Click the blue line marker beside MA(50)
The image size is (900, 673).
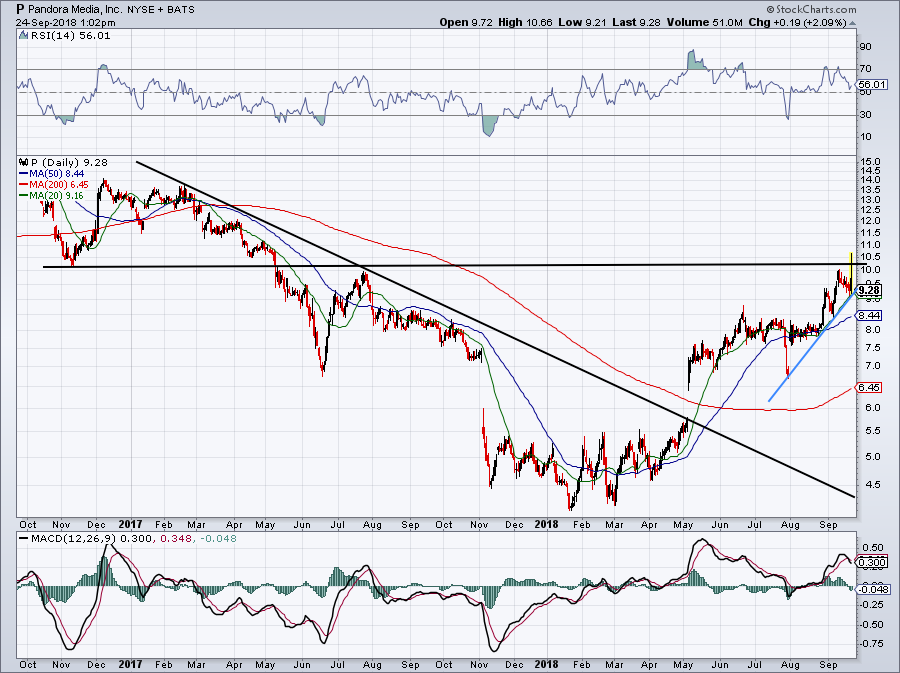pyautogui.click(x=24, y=173)
